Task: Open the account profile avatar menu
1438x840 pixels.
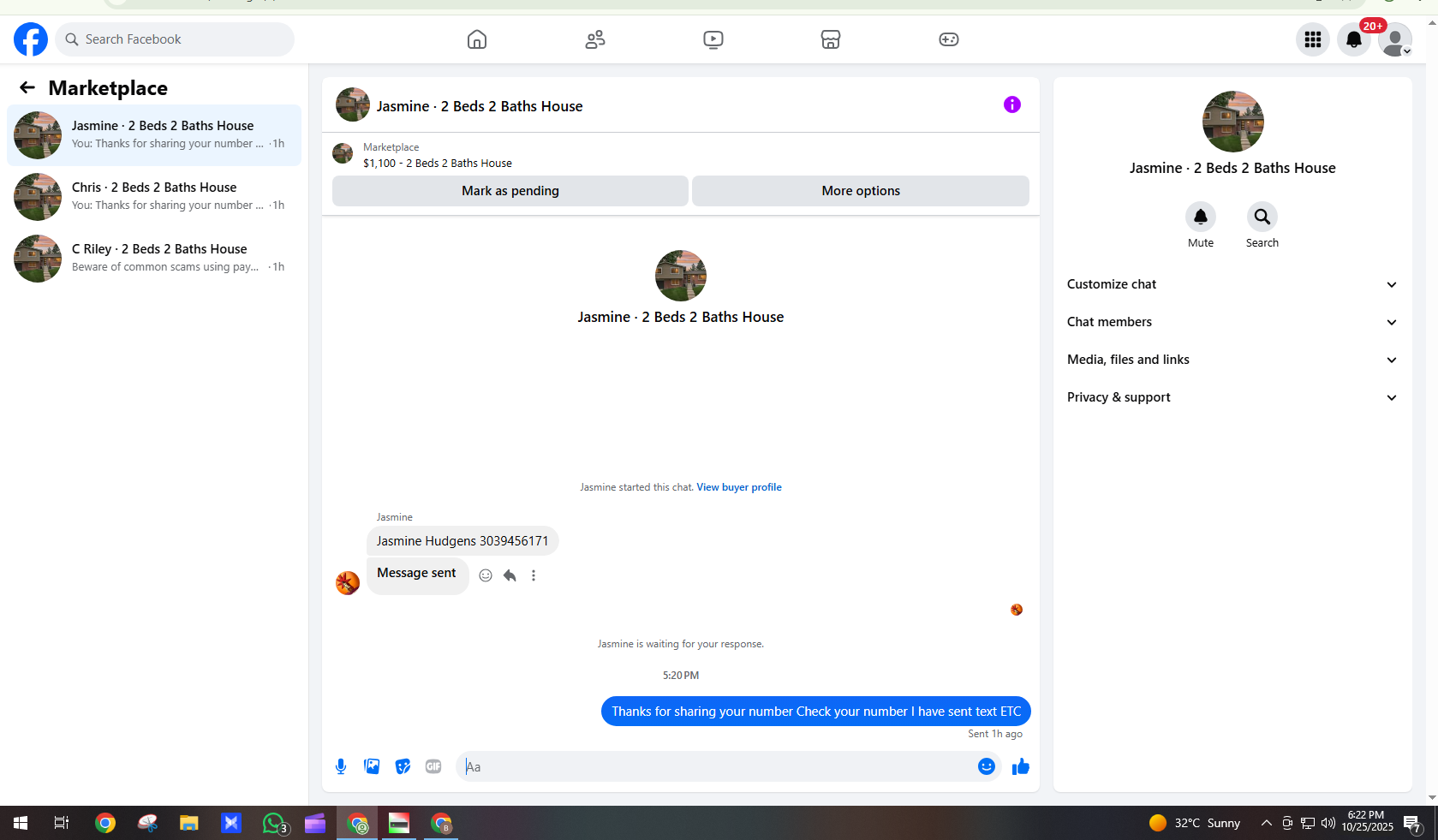Action: click(1395, 39)
